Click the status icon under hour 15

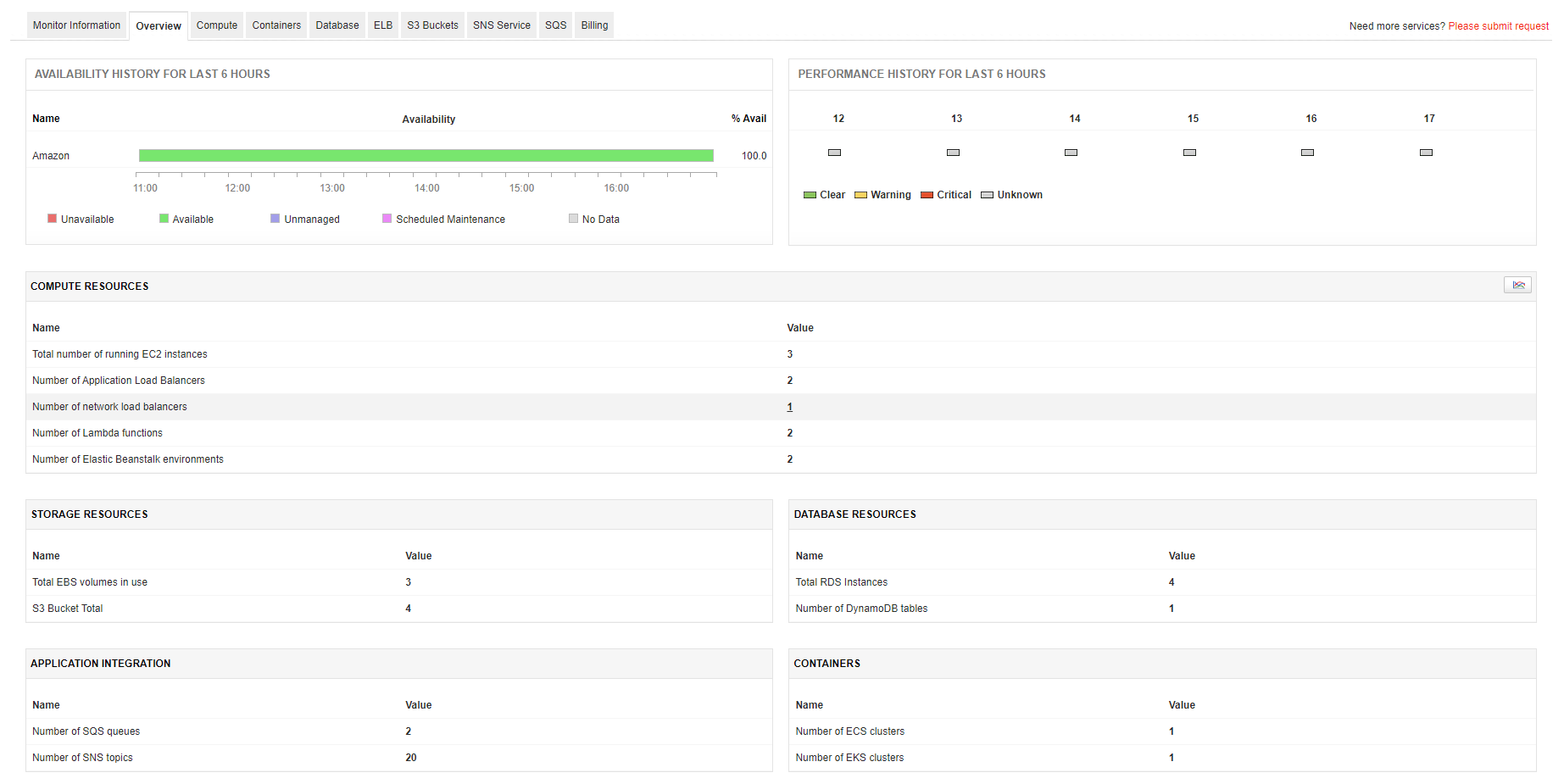[1189, 153]
